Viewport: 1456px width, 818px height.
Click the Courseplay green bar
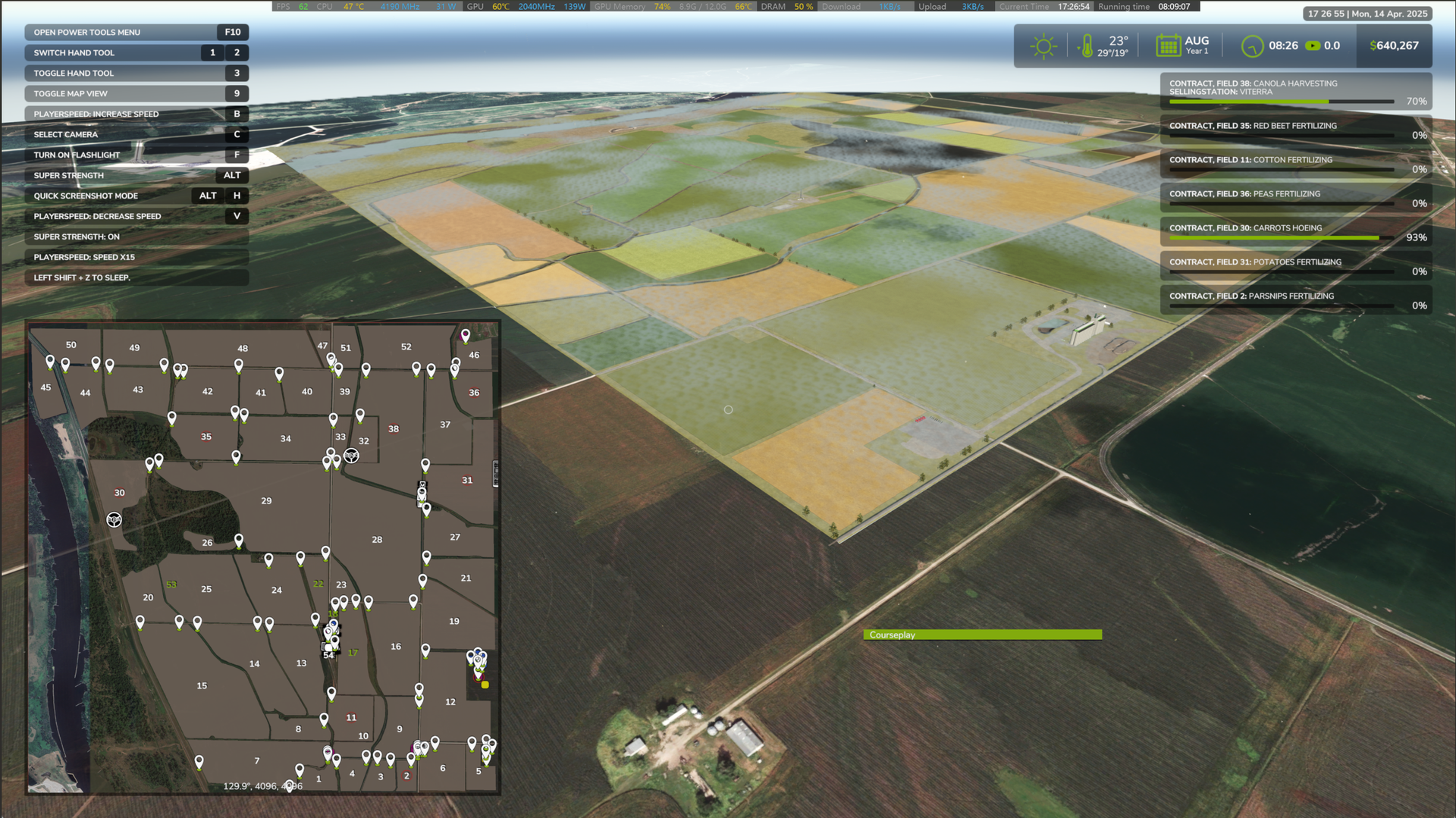pos(982,635)
